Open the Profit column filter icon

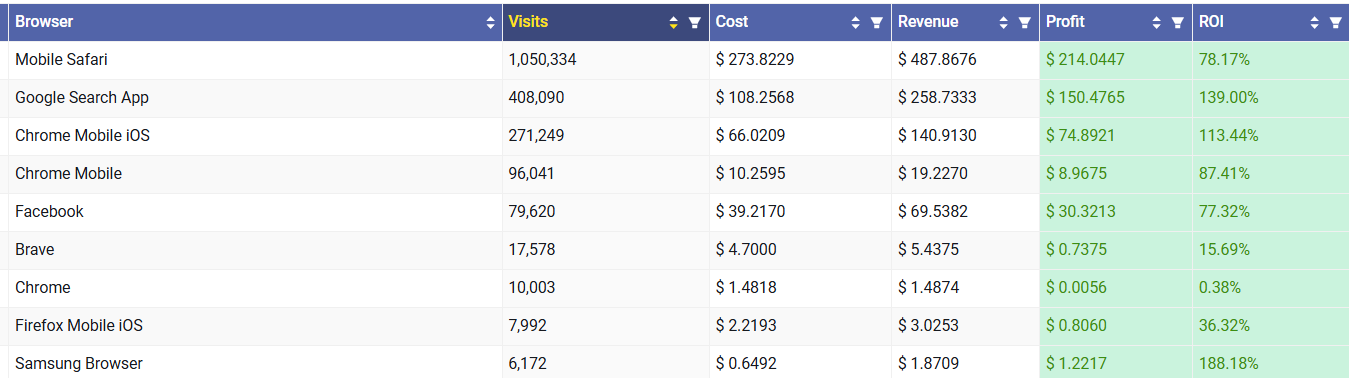click(x=1177, y=22)
